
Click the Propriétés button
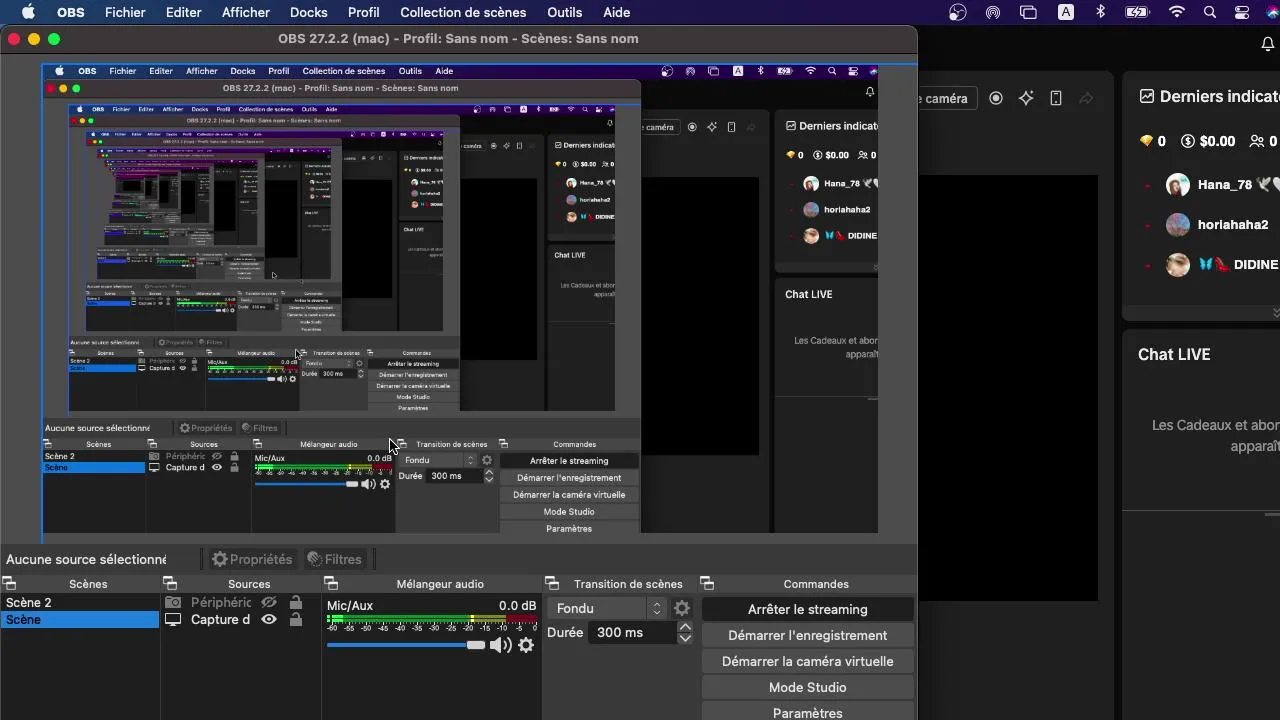pos(252,559)
